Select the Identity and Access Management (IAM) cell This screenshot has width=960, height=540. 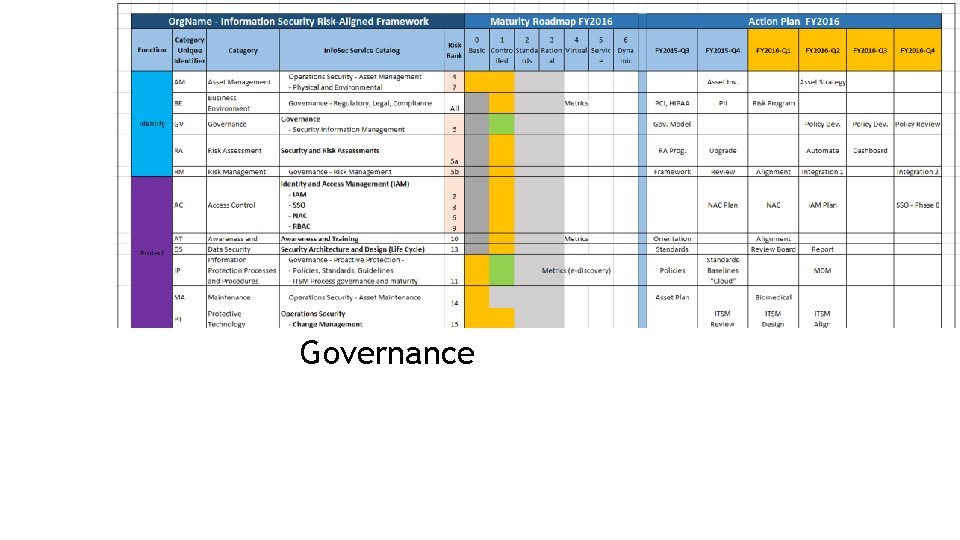tap(362, 205)
